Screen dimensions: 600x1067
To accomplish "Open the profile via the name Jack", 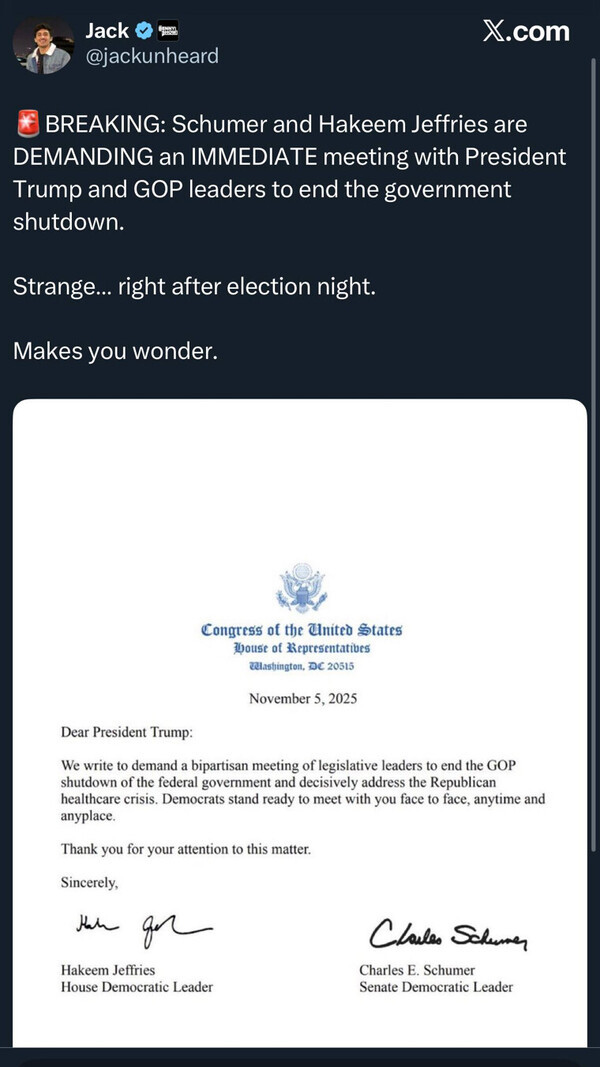I will (106, 31).
